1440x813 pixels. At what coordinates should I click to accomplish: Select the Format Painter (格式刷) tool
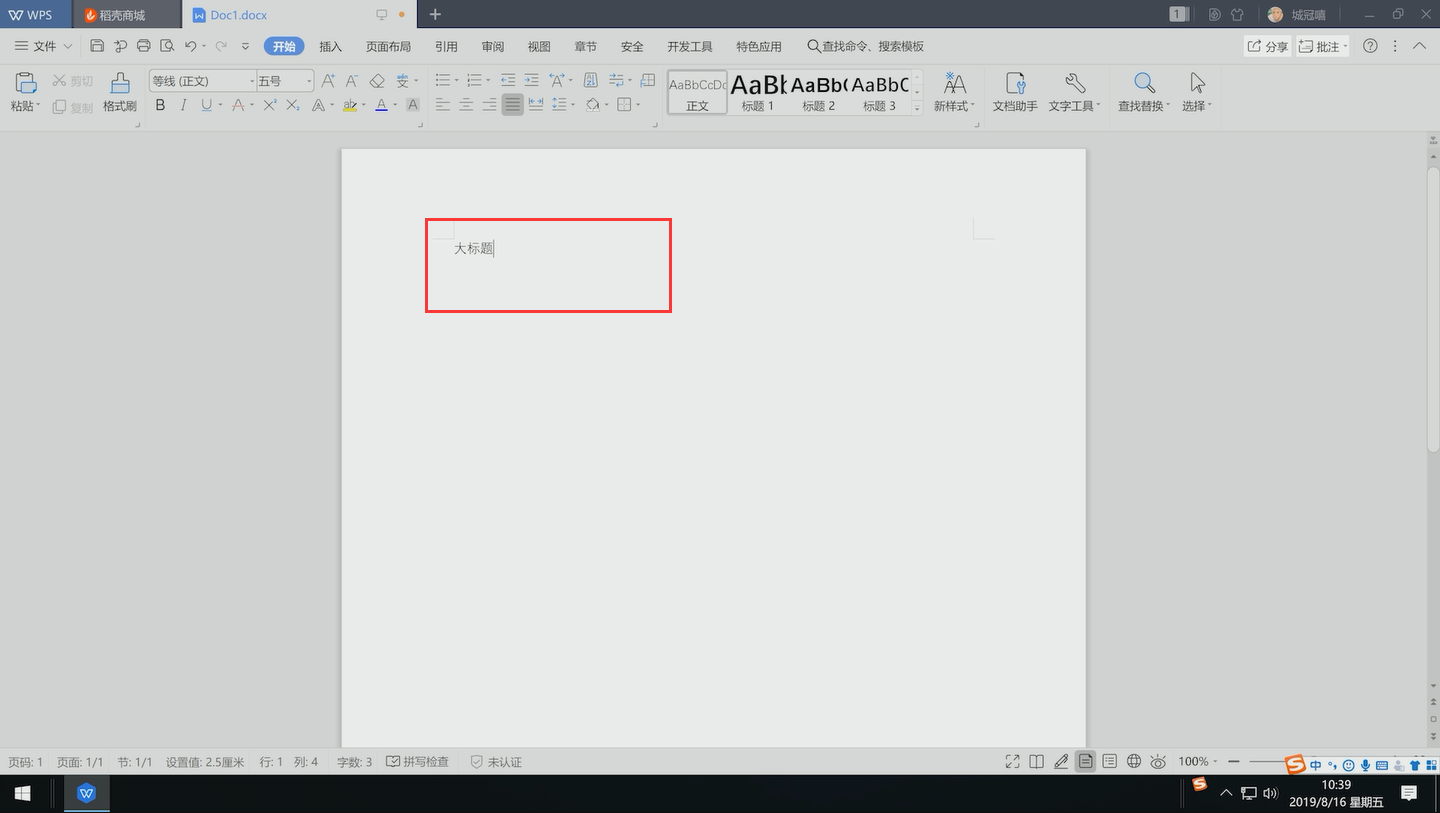120,92
